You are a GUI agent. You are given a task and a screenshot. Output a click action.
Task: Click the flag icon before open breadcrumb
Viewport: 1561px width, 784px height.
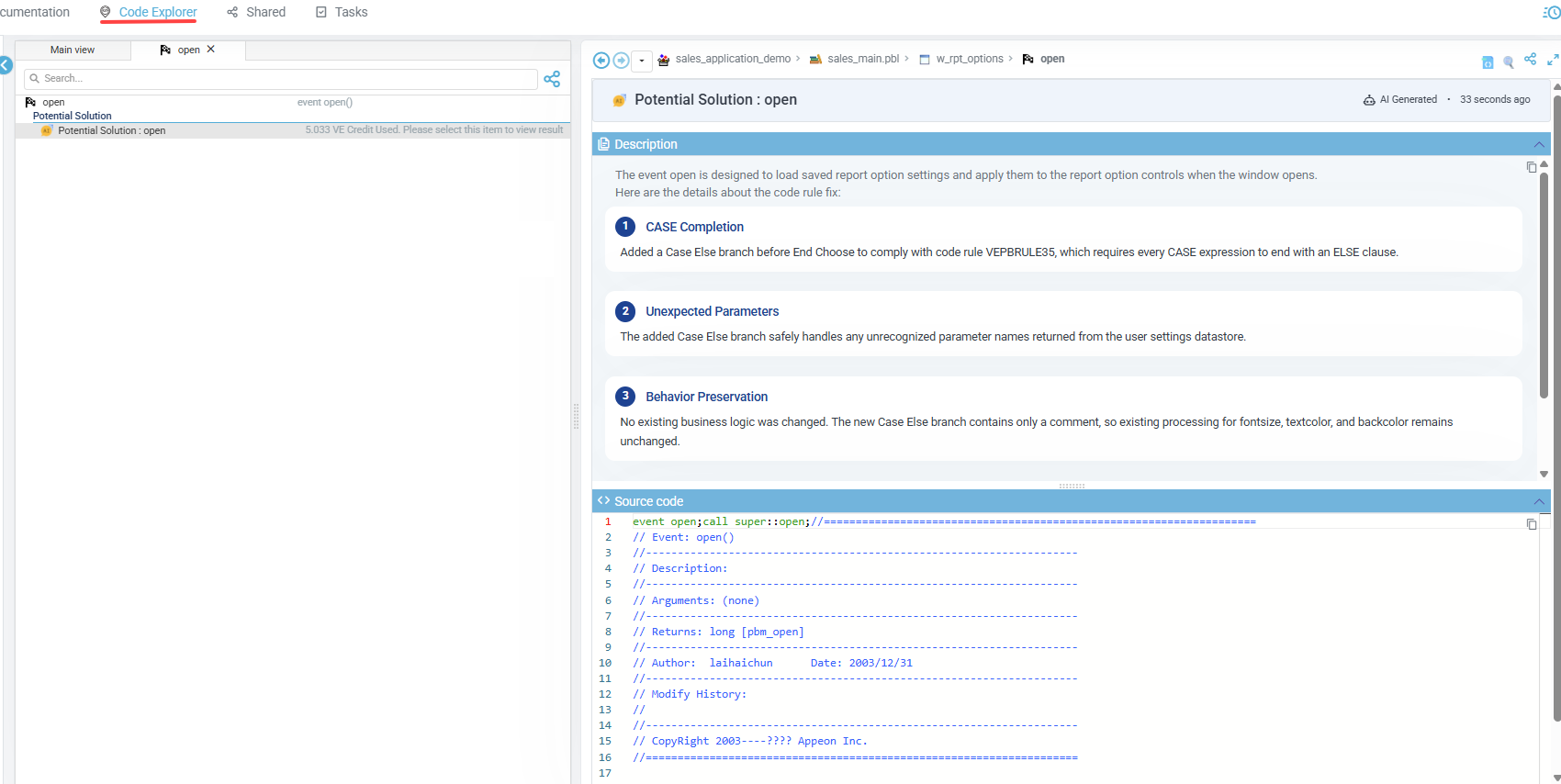click(1028, 60)
